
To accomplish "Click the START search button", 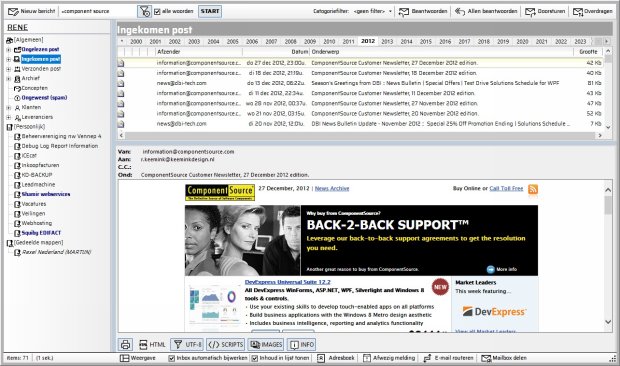I will click(210, 11).
